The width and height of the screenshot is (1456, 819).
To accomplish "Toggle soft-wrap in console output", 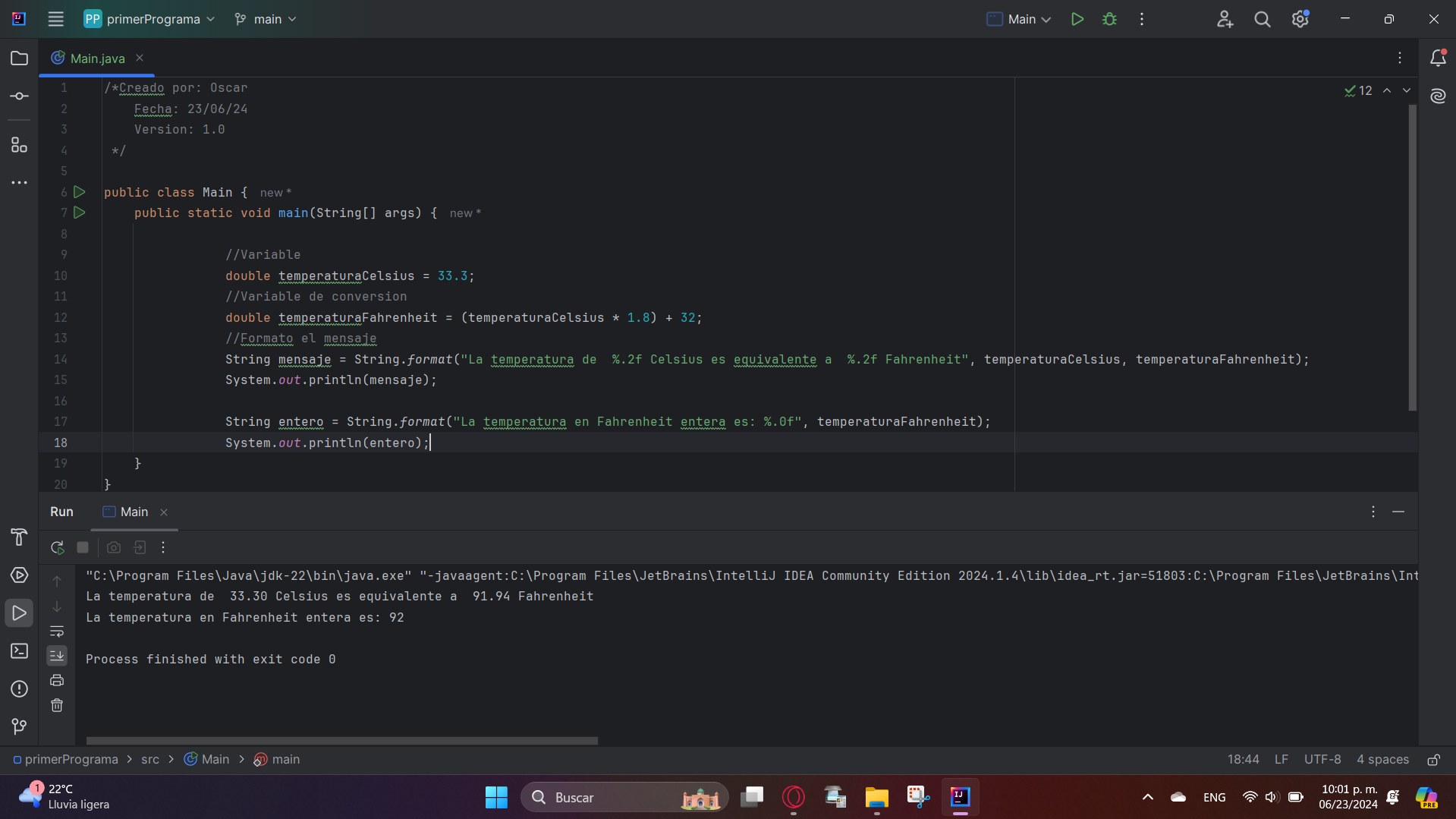I will click(x=57, y=632).
